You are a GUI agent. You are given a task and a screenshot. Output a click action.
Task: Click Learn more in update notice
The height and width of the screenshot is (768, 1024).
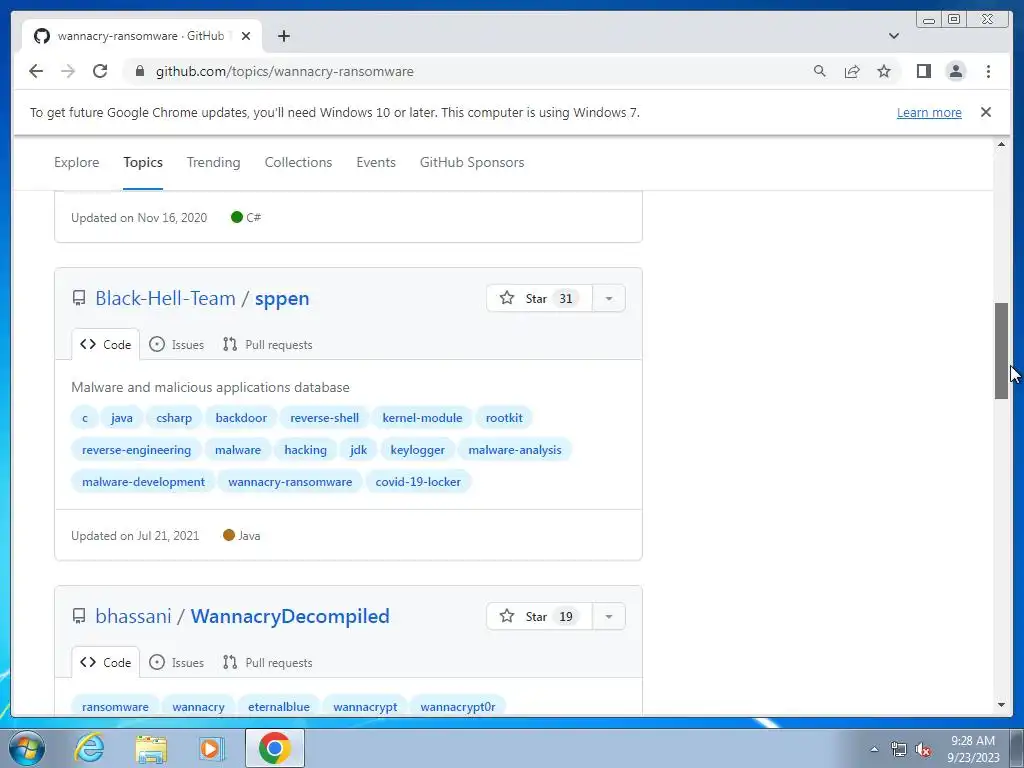point(929,112)
